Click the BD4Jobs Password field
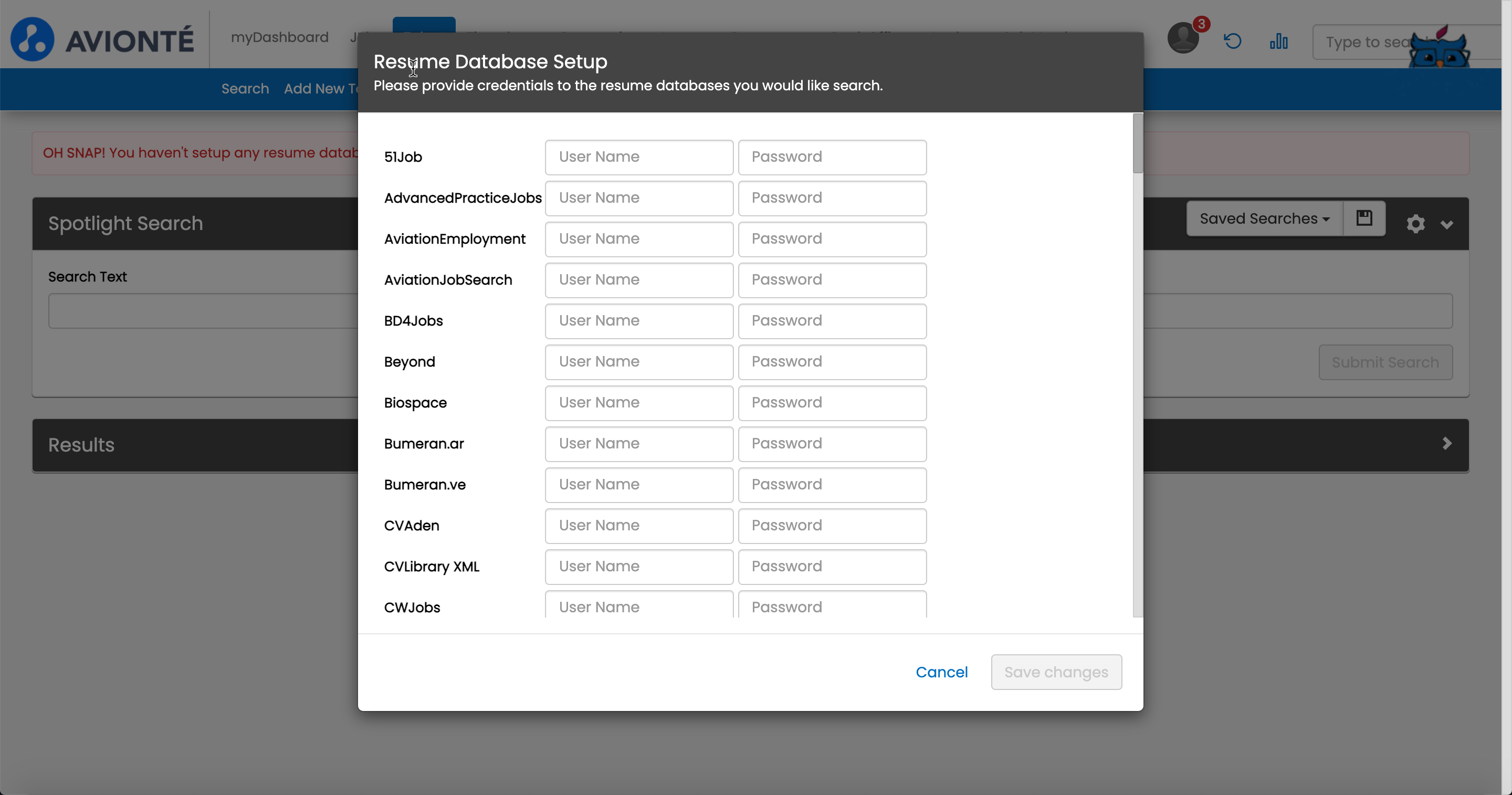This screenshot has width=1512, height=795. pyautogui.click(x=832, y=321)
